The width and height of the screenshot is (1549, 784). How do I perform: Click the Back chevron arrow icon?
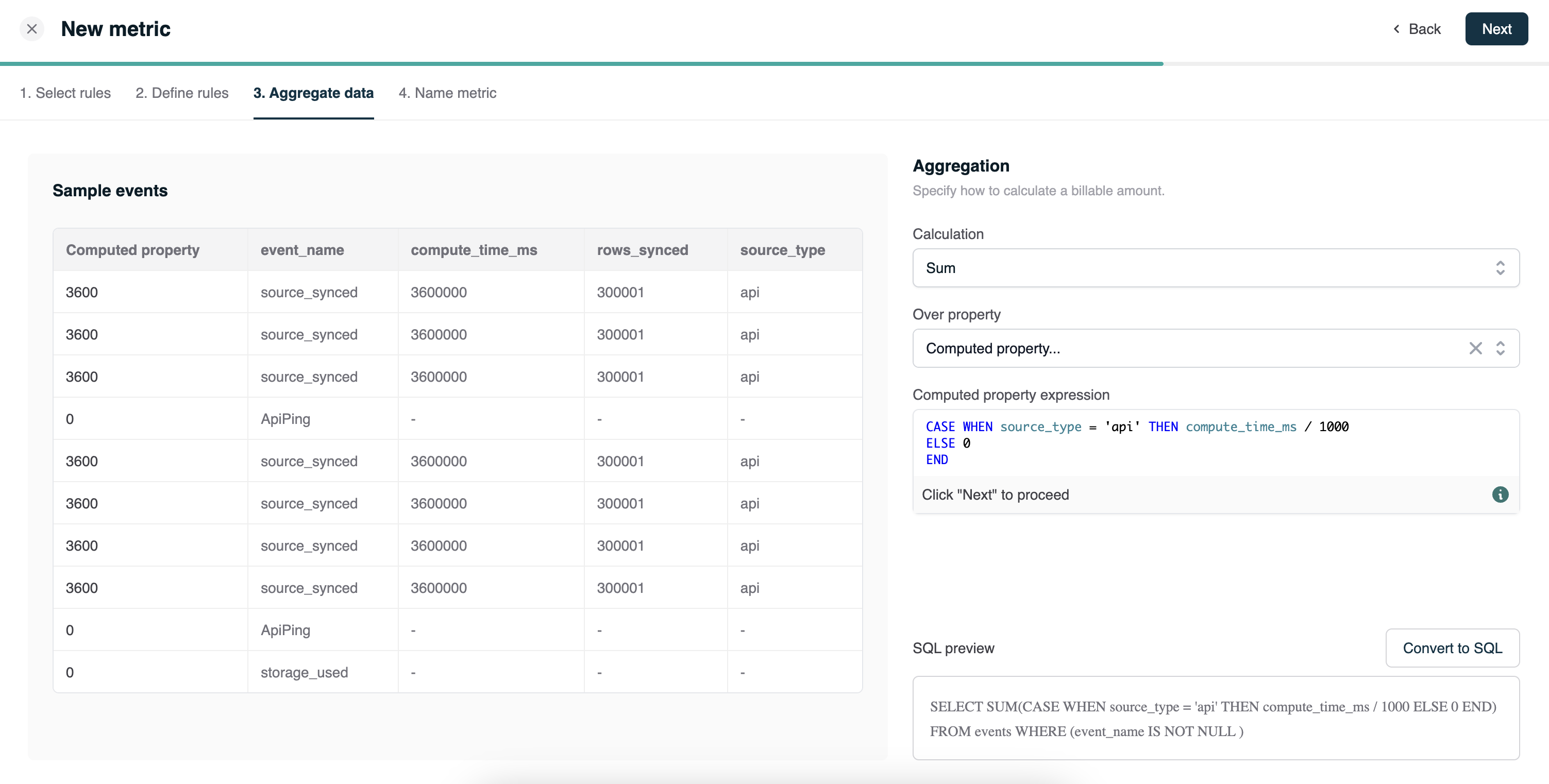click(x=1396, y=28)
